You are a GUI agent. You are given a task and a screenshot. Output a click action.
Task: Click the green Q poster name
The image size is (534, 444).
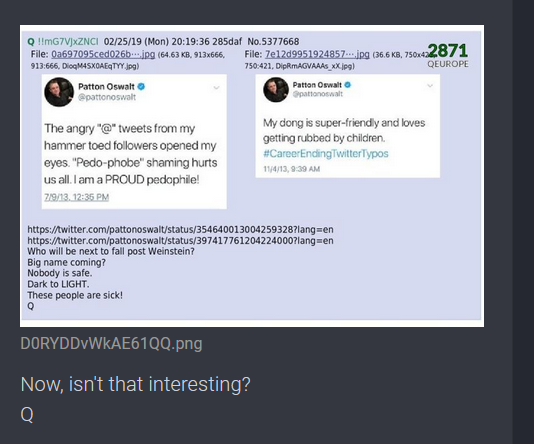click(31, 42)
